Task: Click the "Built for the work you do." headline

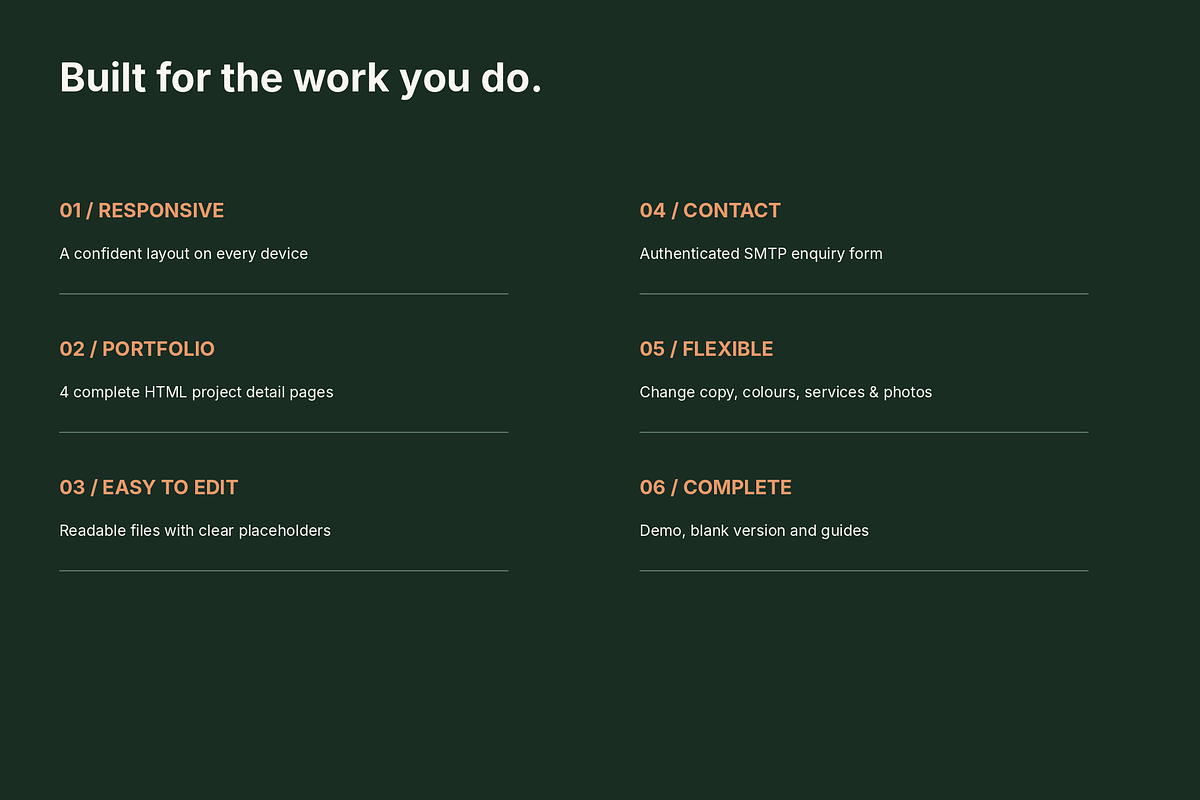Action: (x=300, y=78)
